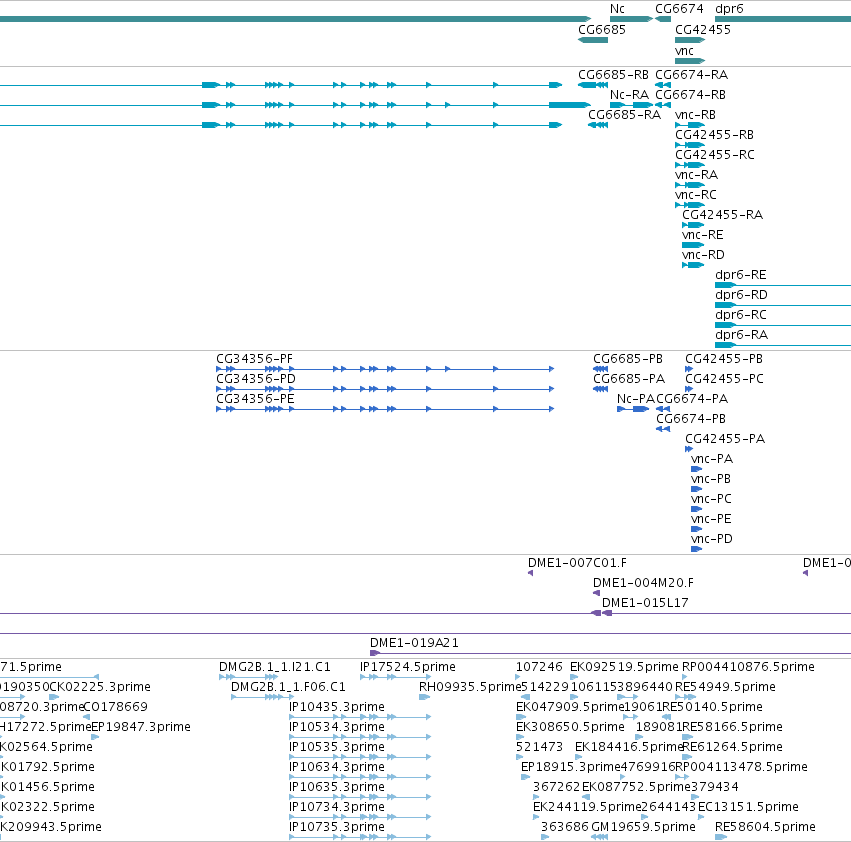Screen dimensions: 851x842
Task: Click the CG6685 gene label
Action: coord(602,30)
